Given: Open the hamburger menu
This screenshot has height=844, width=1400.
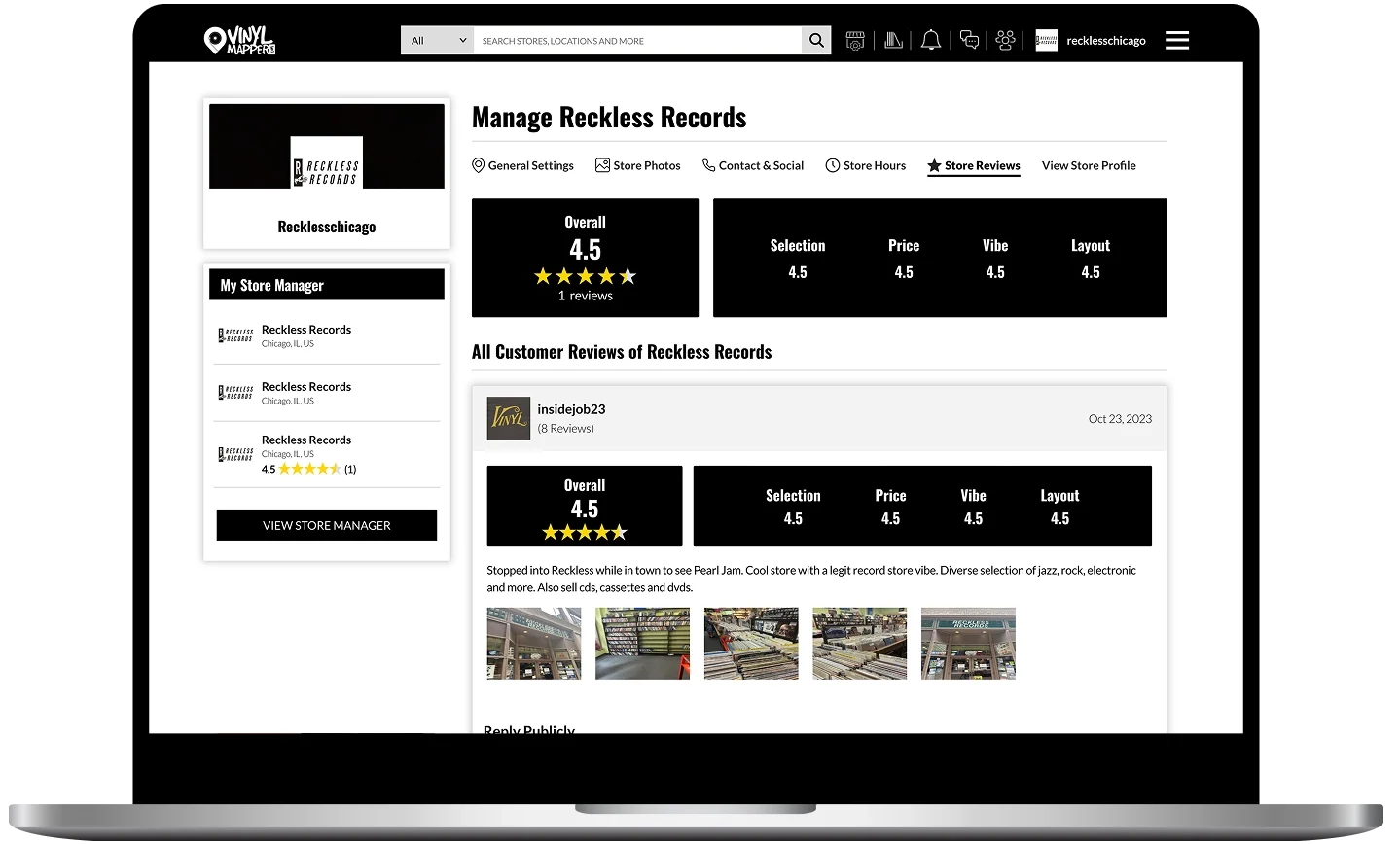Looking at the screenshot, I should (x=1177, y=40).
